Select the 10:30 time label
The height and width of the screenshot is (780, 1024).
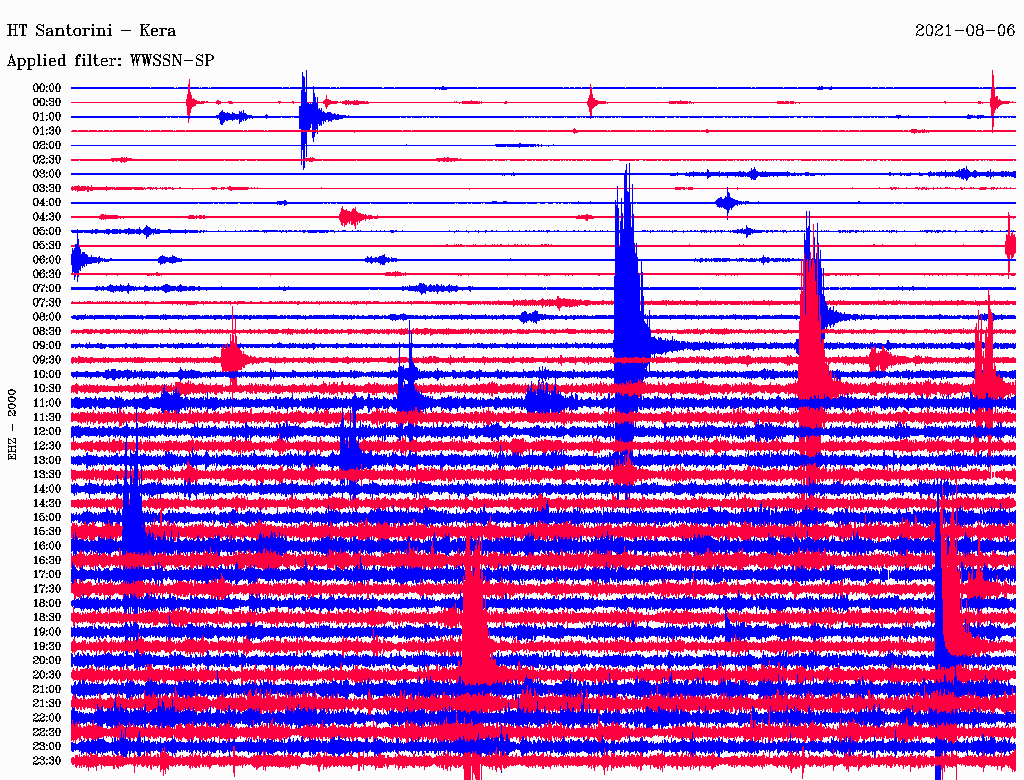[x=47, y=389]
